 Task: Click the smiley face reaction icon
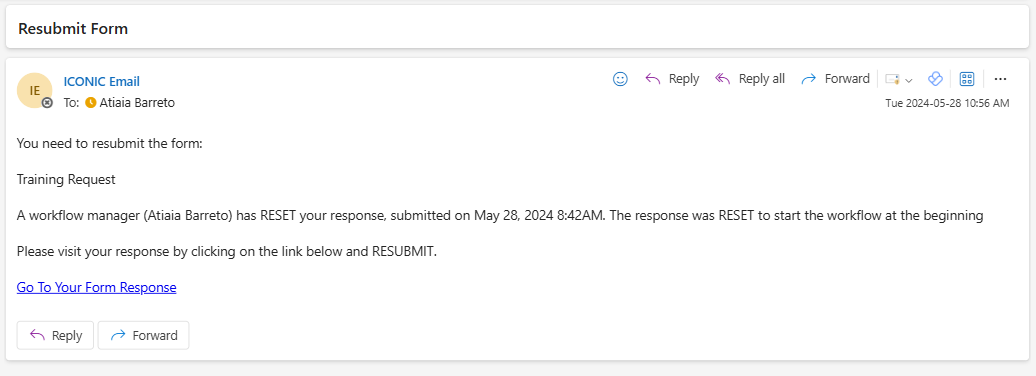pyautogui.click(x=620, y=79)
